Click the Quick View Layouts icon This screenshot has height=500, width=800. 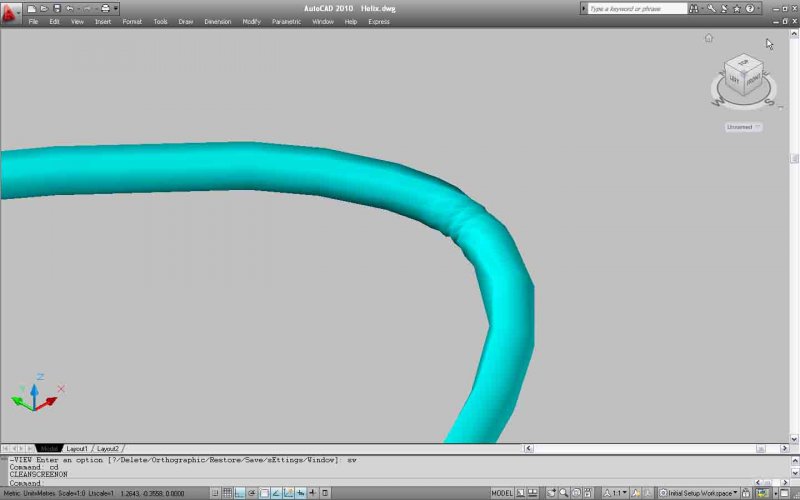point(520,493)
